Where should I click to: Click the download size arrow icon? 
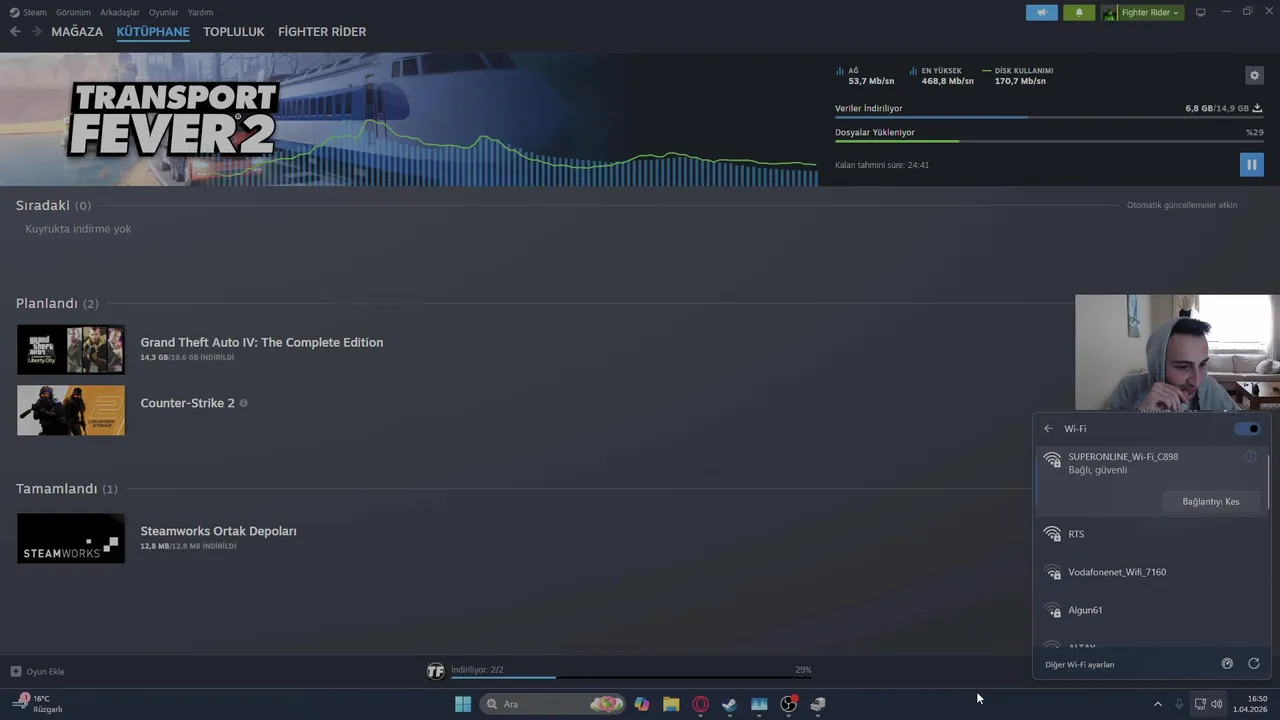pos(1257,108)
